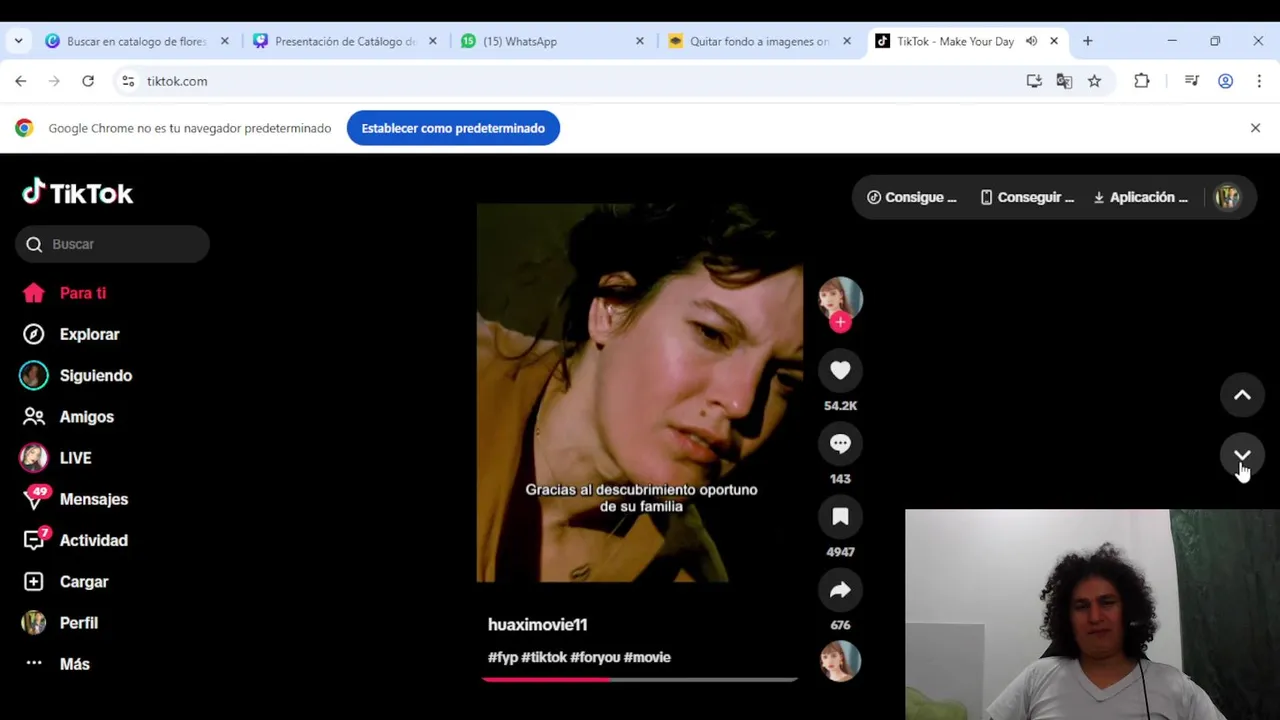Open comments bubble showing 143
Screen dimensions: 1280x720
(x=840, y=444)
